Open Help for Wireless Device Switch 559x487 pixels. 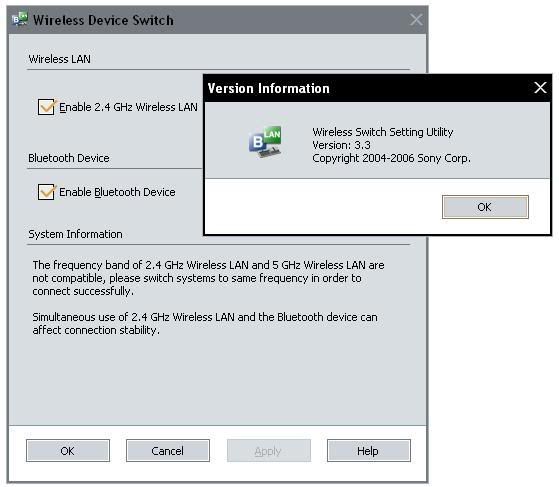pos(369,451)
